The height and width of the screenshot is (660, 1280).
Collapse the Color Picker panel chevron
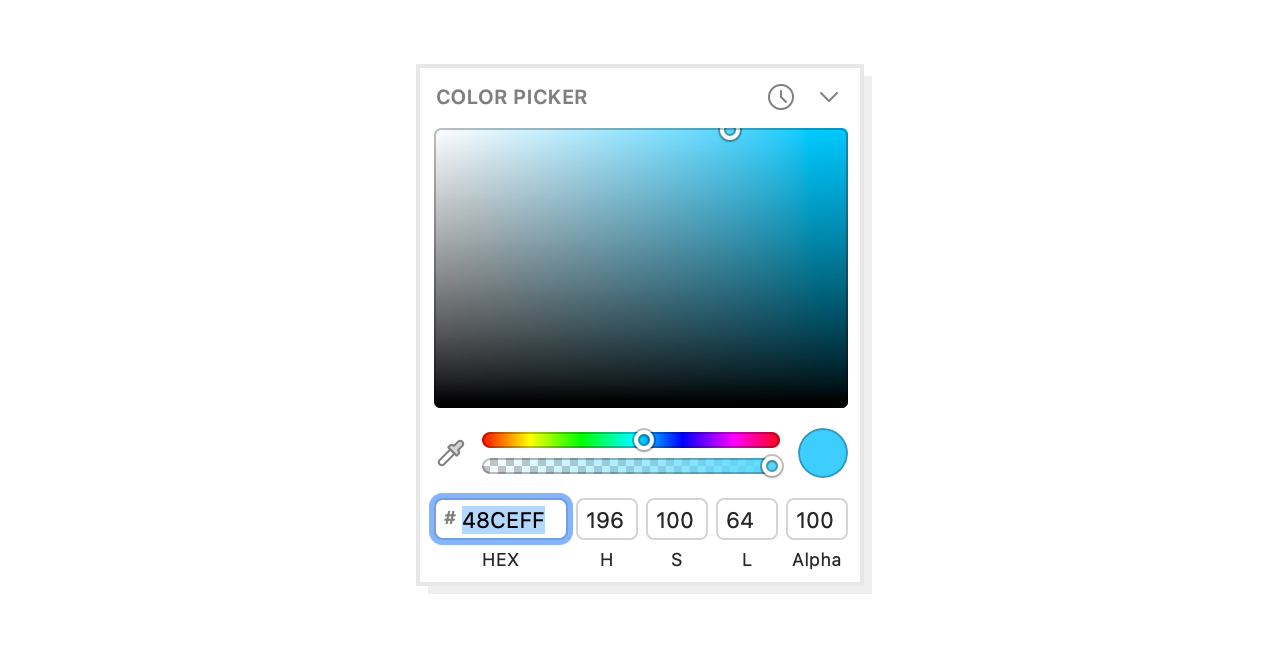[x=829, y=97]
